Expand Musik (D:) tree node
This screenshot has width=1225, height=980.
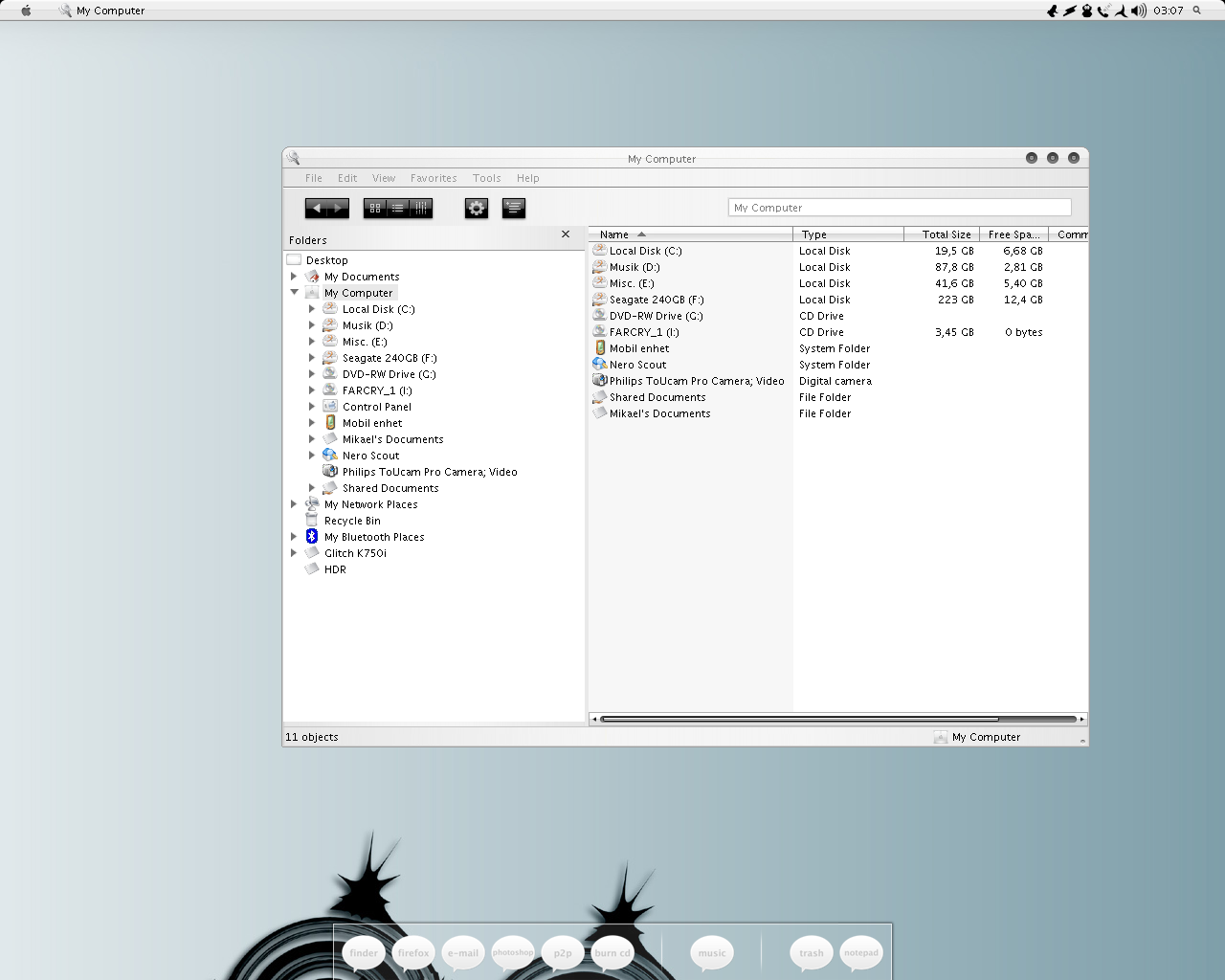(x=312, y=325)
